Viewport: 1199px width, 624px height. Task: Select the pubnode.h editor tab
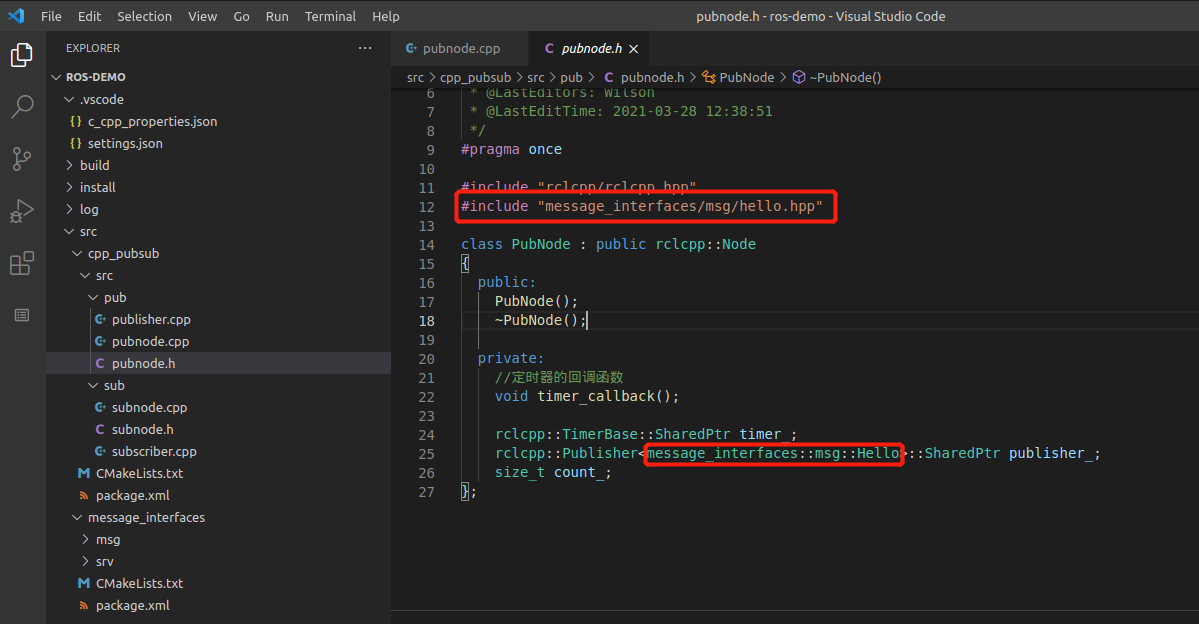590,49
